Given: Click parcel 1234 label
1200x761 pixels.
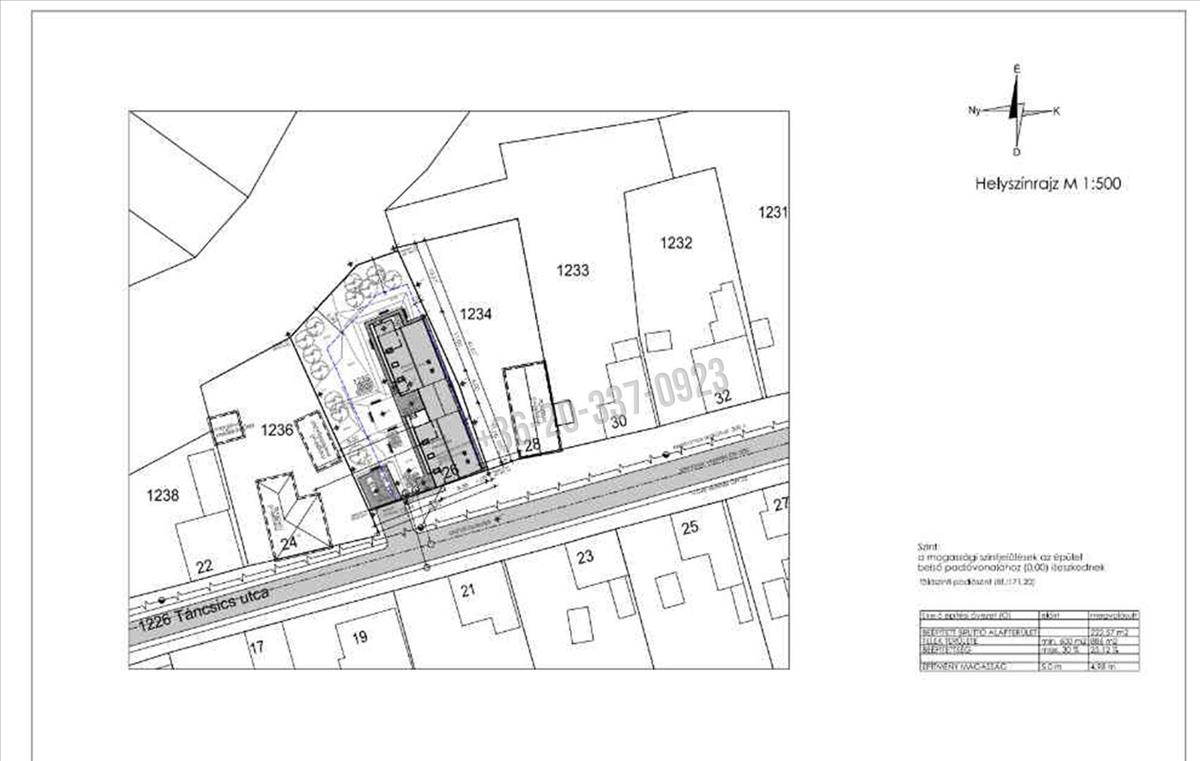Looking at the screenshot, I should click(477, 314).
